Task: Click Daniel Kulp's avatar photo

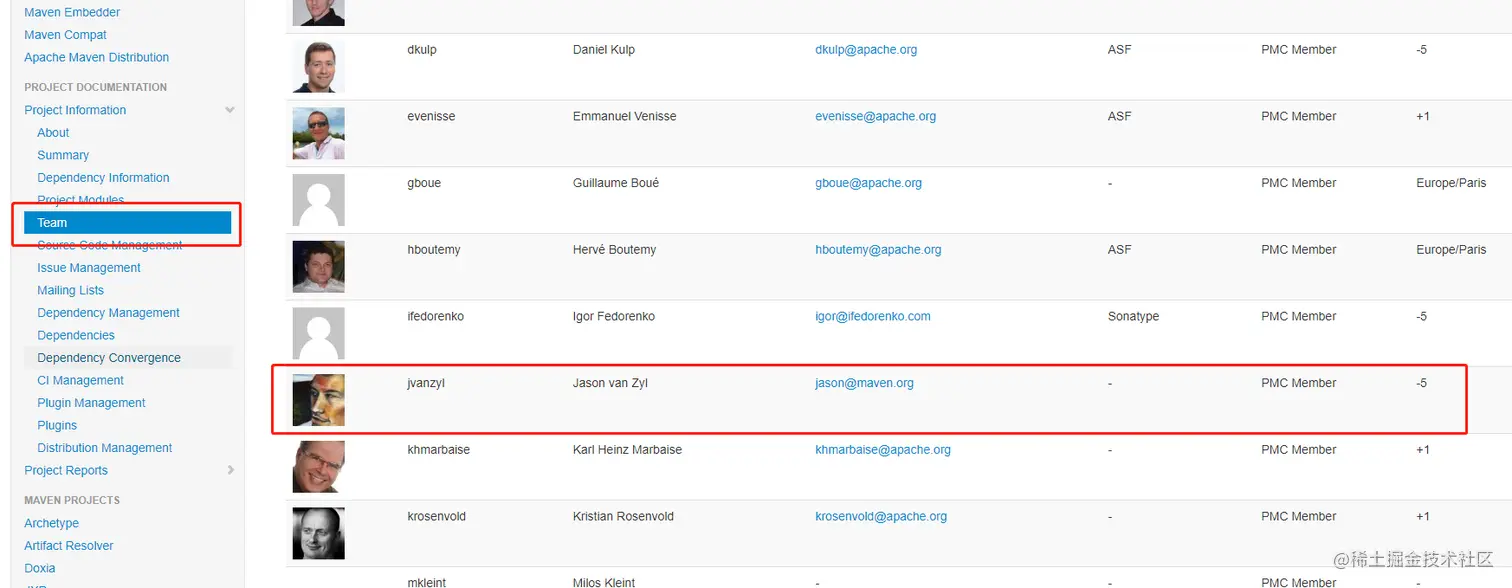Action: (x=319, y=67)
